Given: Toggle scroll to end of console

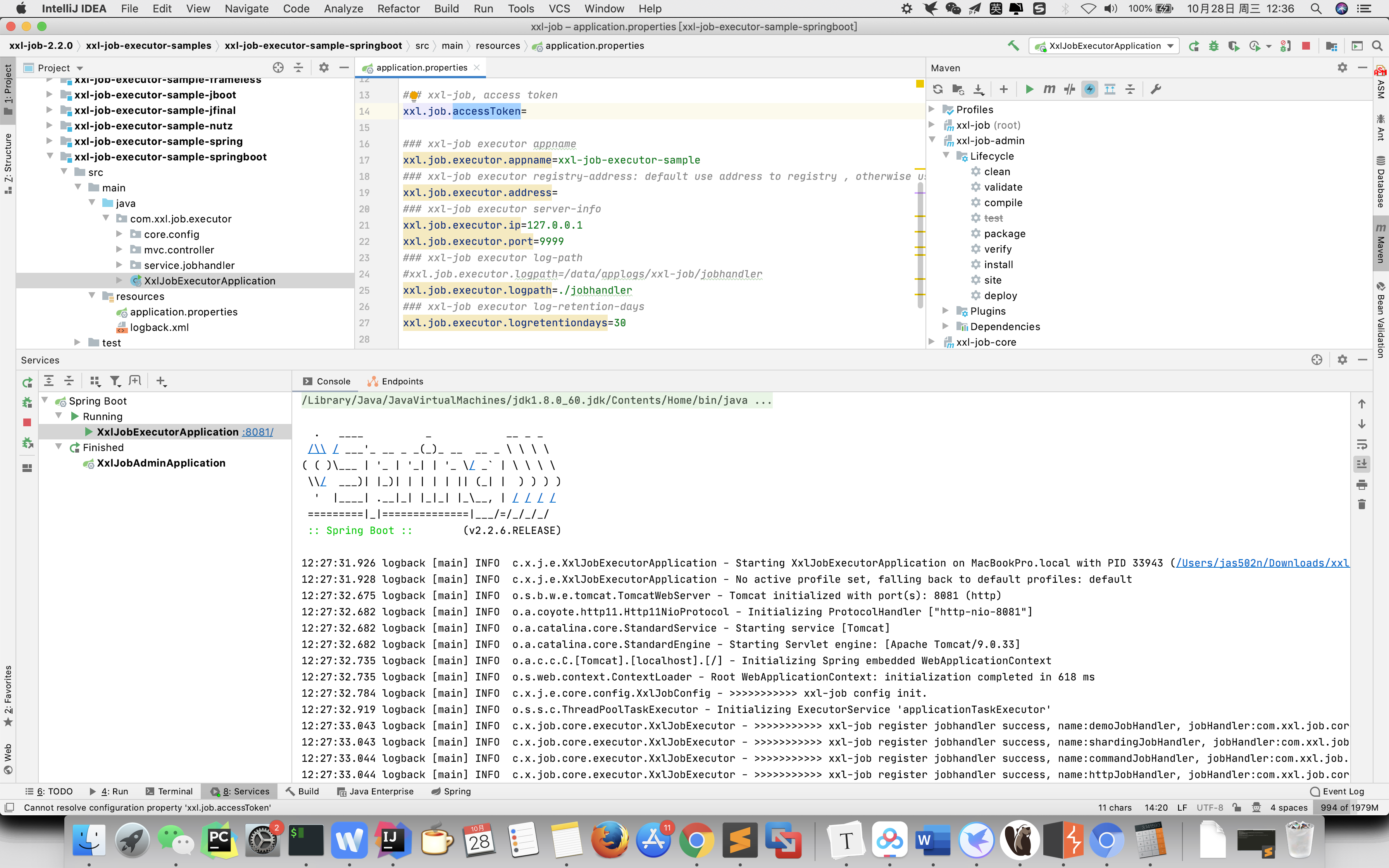Looking at the screenshot, I should point(1361,464).
